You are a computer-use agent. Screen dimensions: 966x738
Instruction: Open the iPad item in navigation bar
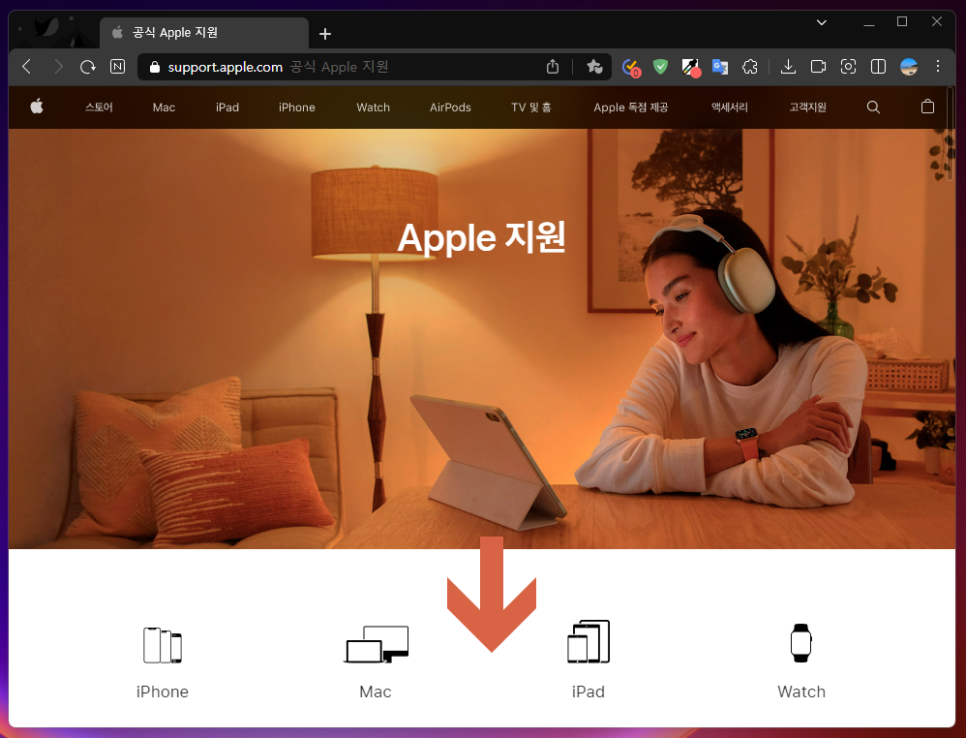point(227,107)
